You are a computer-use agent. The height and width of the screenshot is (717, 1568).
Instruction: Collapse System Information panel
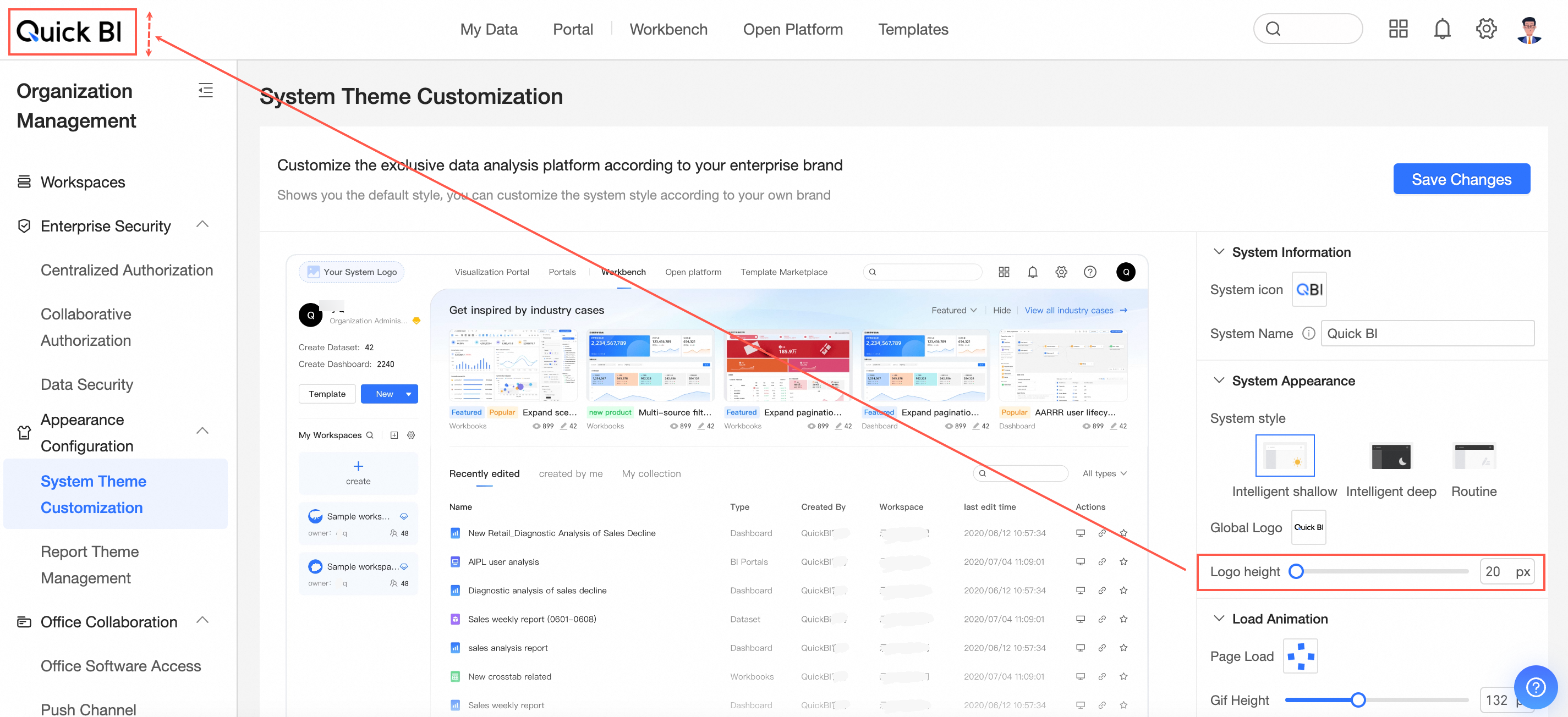tap(1219, 252)
